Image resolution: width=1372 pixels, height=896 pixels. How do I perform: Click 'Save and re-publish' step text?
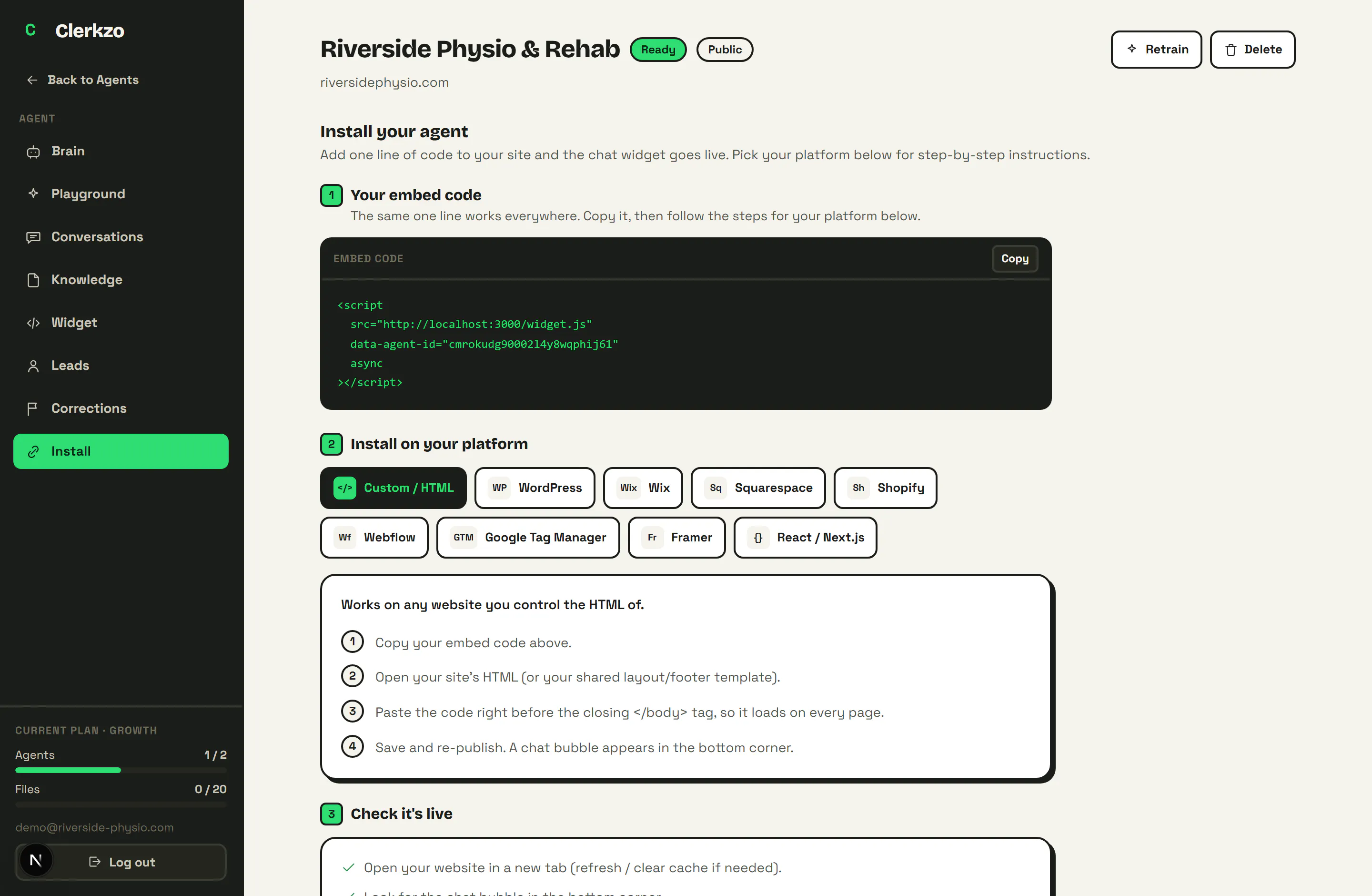584,747
